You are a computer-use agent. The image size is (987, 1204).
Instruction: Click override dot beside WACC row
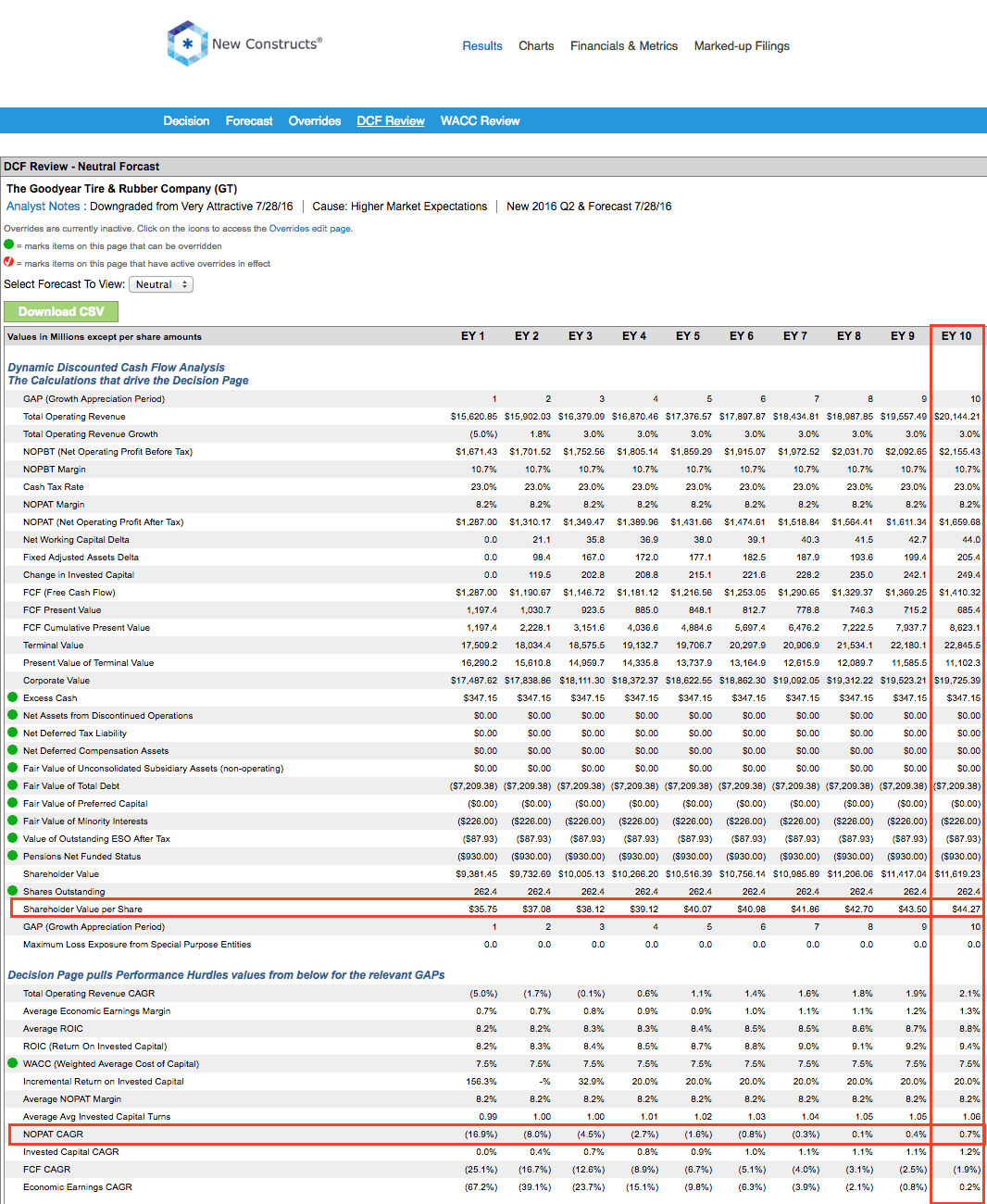tap(13, 1063)
